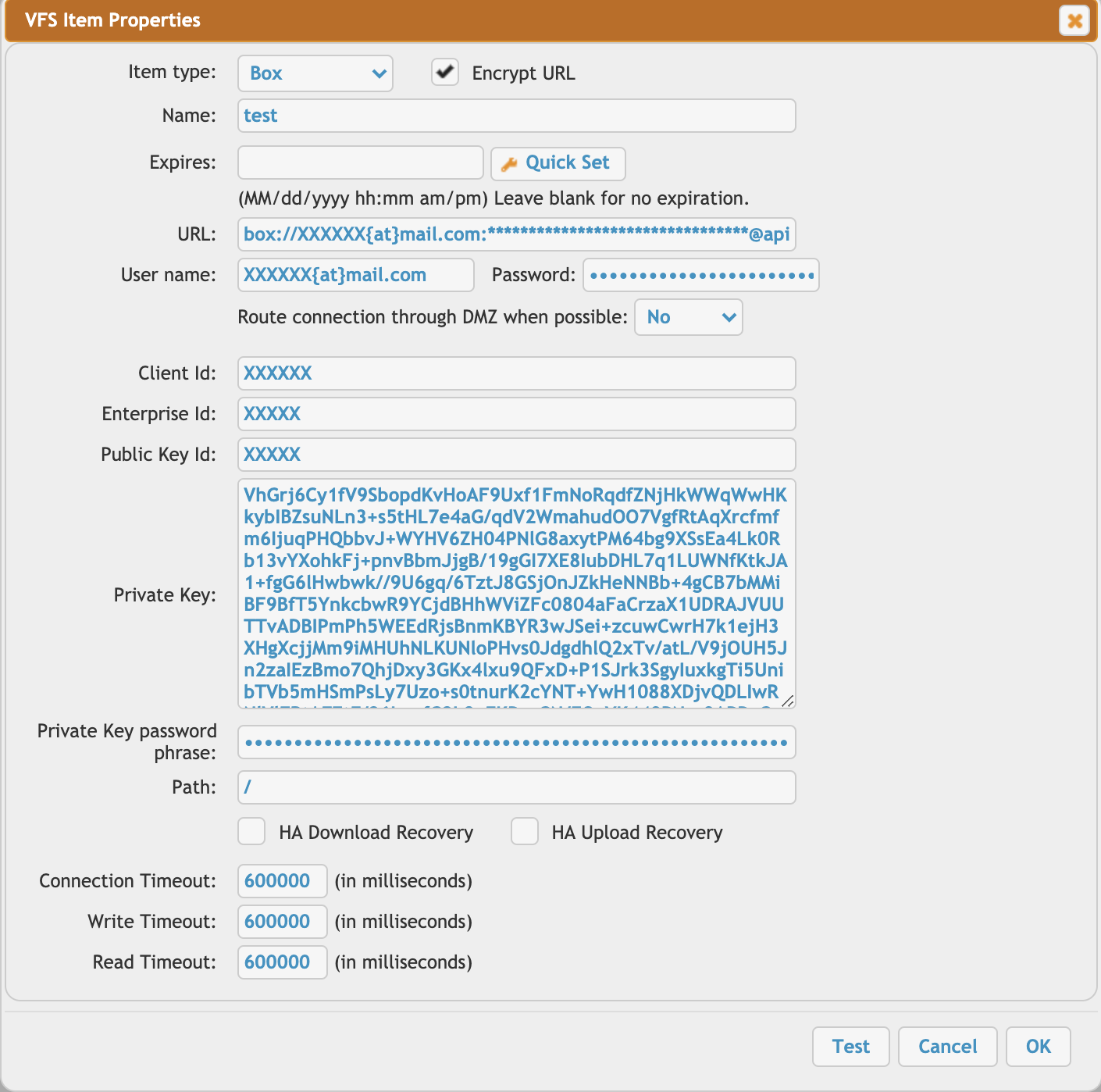Uncheck the Encrypt URL checkbox
This screenshot has height=1092, width=1101.
point(445,72)
